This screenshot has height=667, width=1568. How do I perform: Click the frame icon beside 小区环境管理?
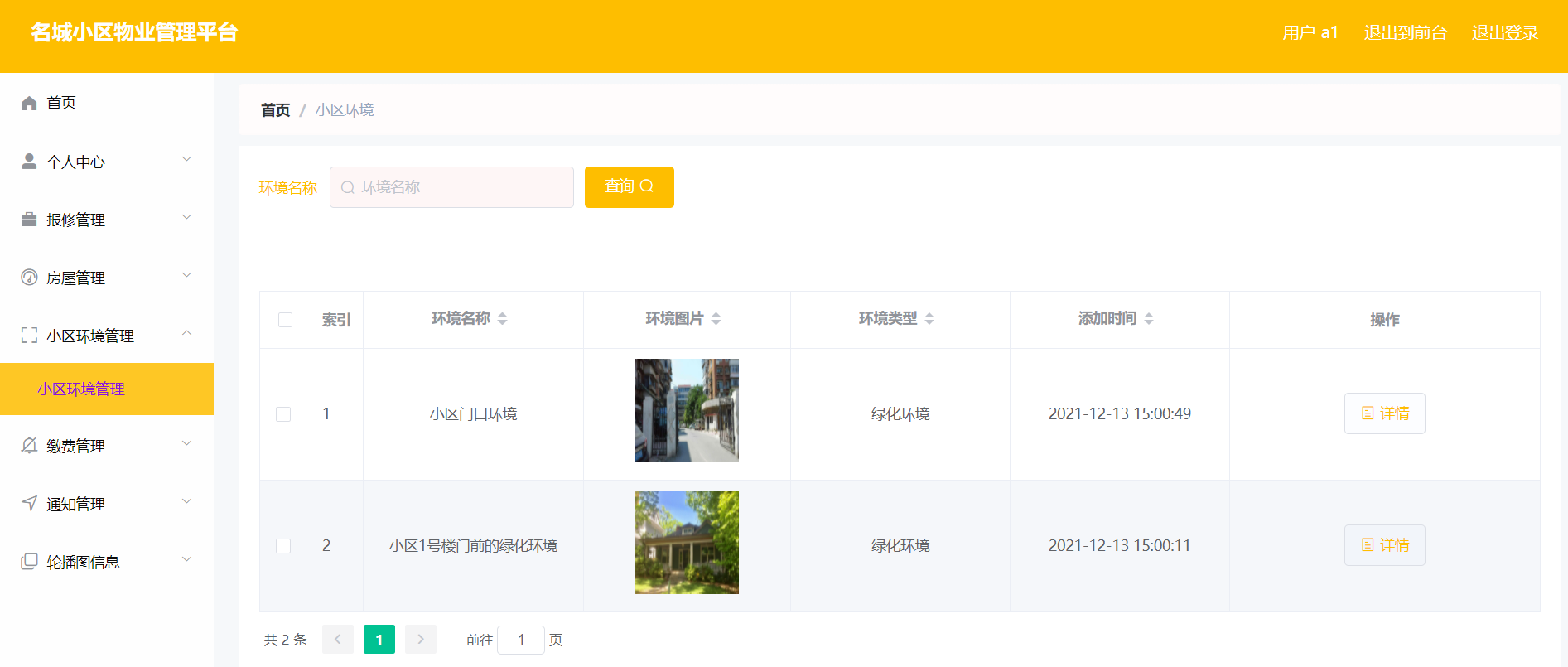coord(29,335)
